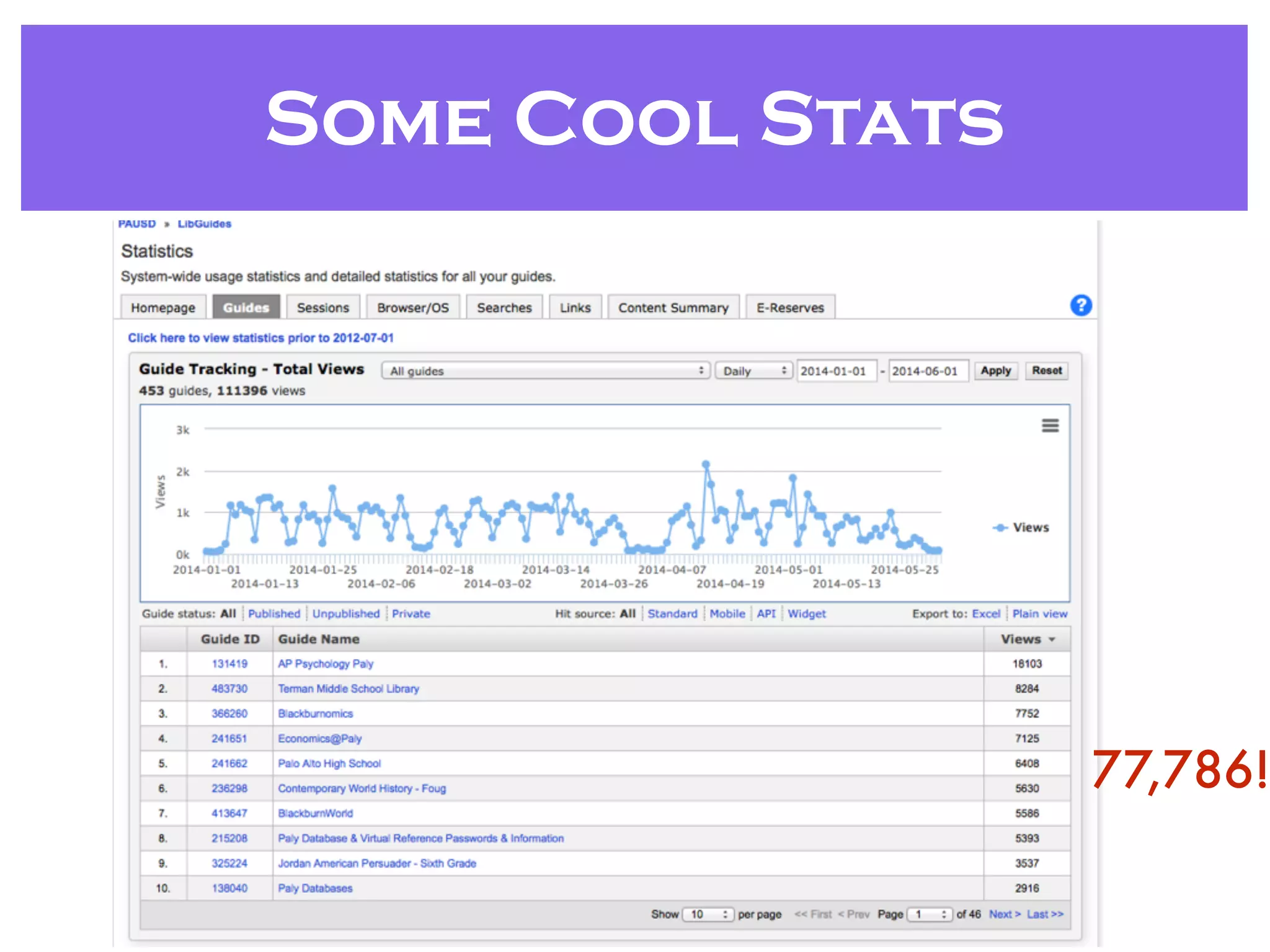
Task: Open the blue help question mark icon
Action: coord(1081,305)
